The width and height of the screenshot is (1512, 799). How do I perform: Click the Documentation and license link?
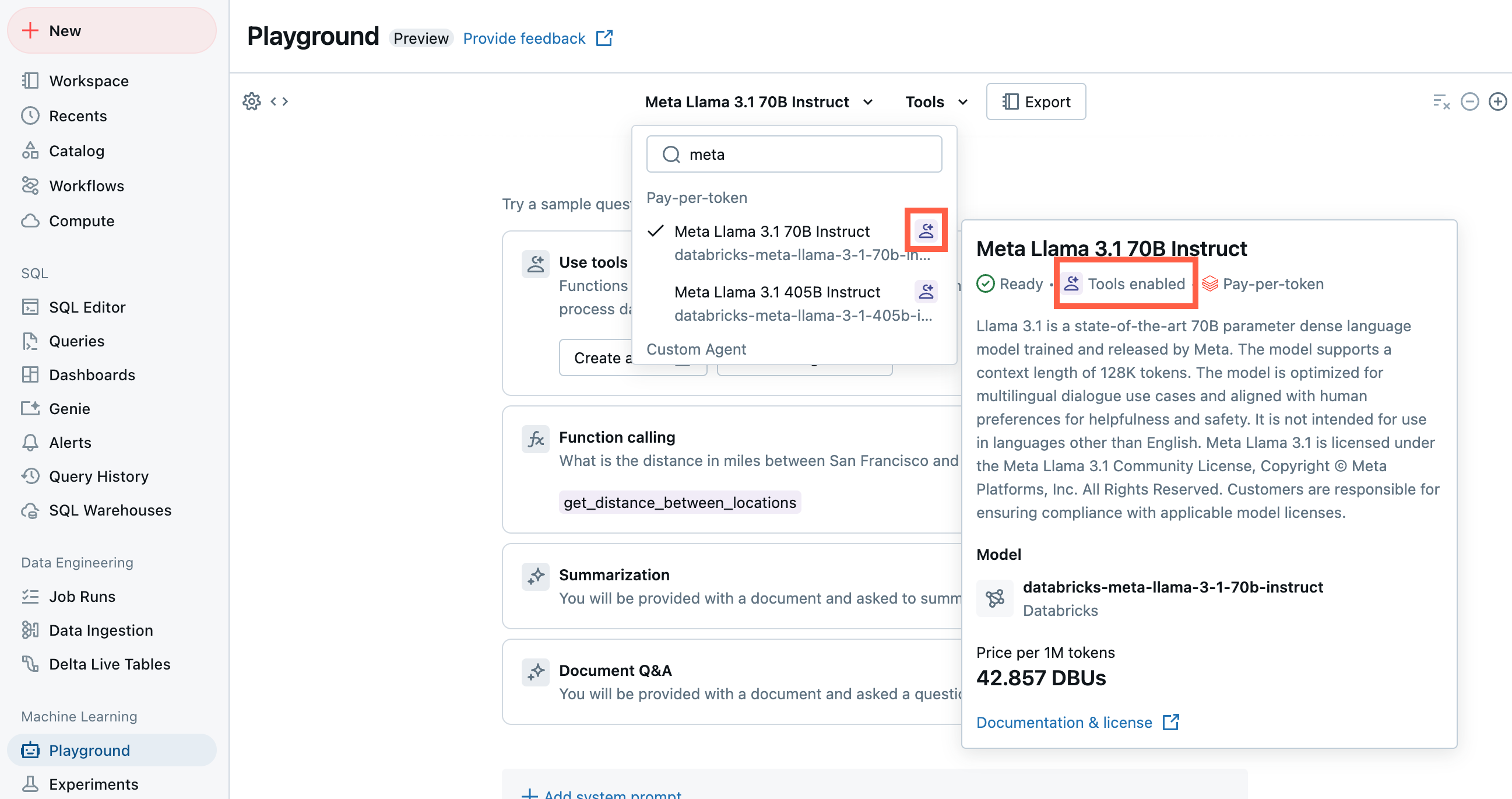(x=1078, y=721)
